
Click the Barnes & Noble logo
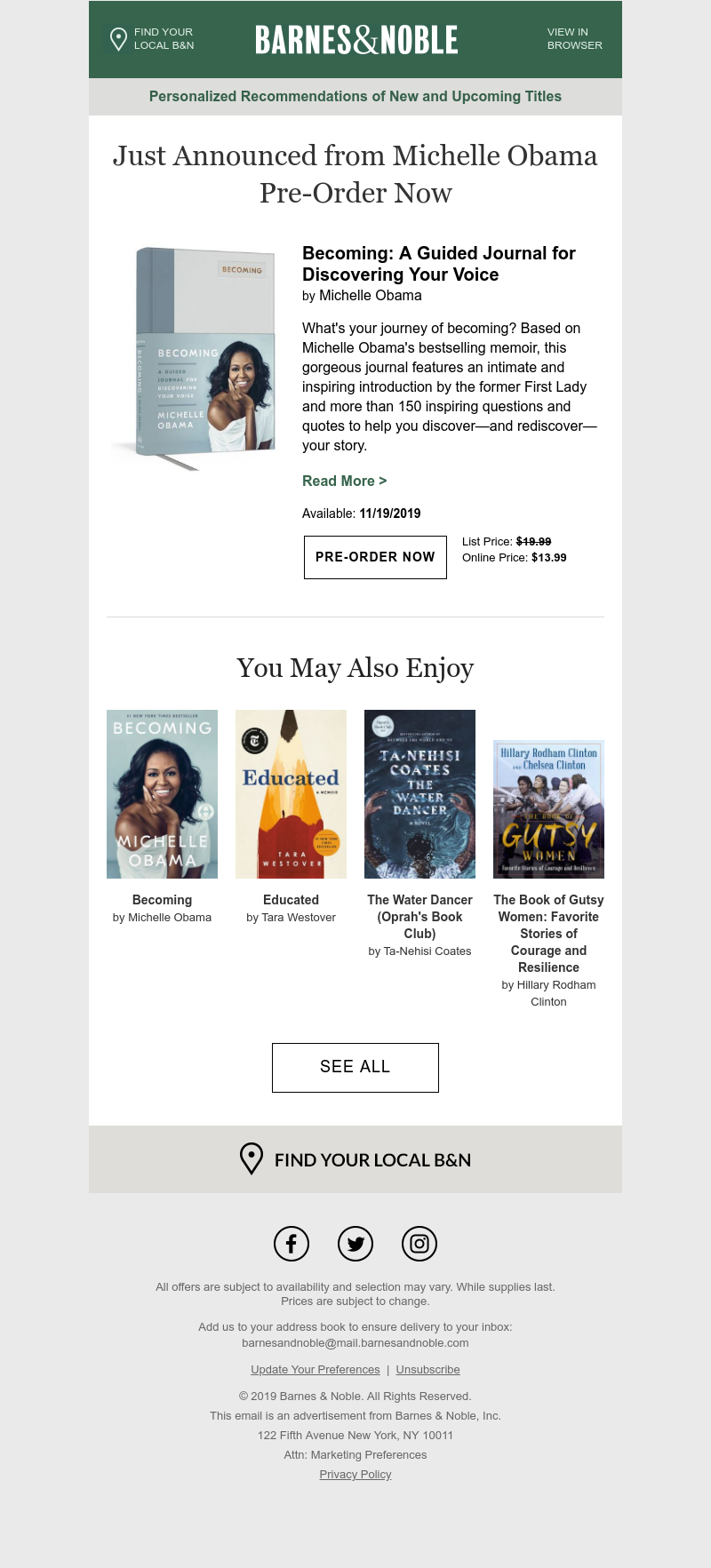[356, 40]
